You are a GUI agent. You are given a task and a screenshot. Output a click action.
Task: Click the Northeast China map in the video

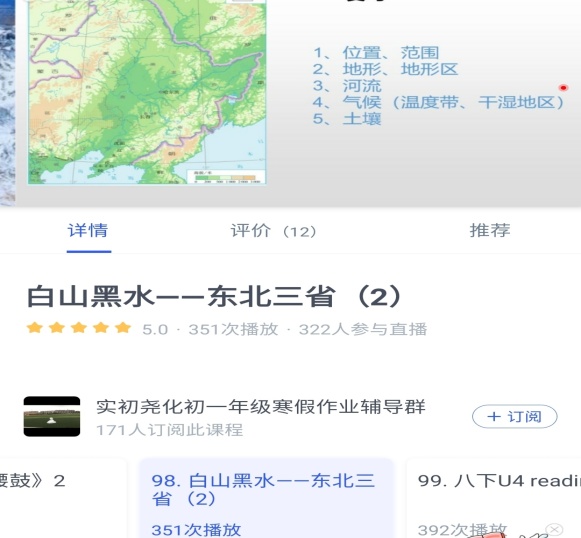147,92
